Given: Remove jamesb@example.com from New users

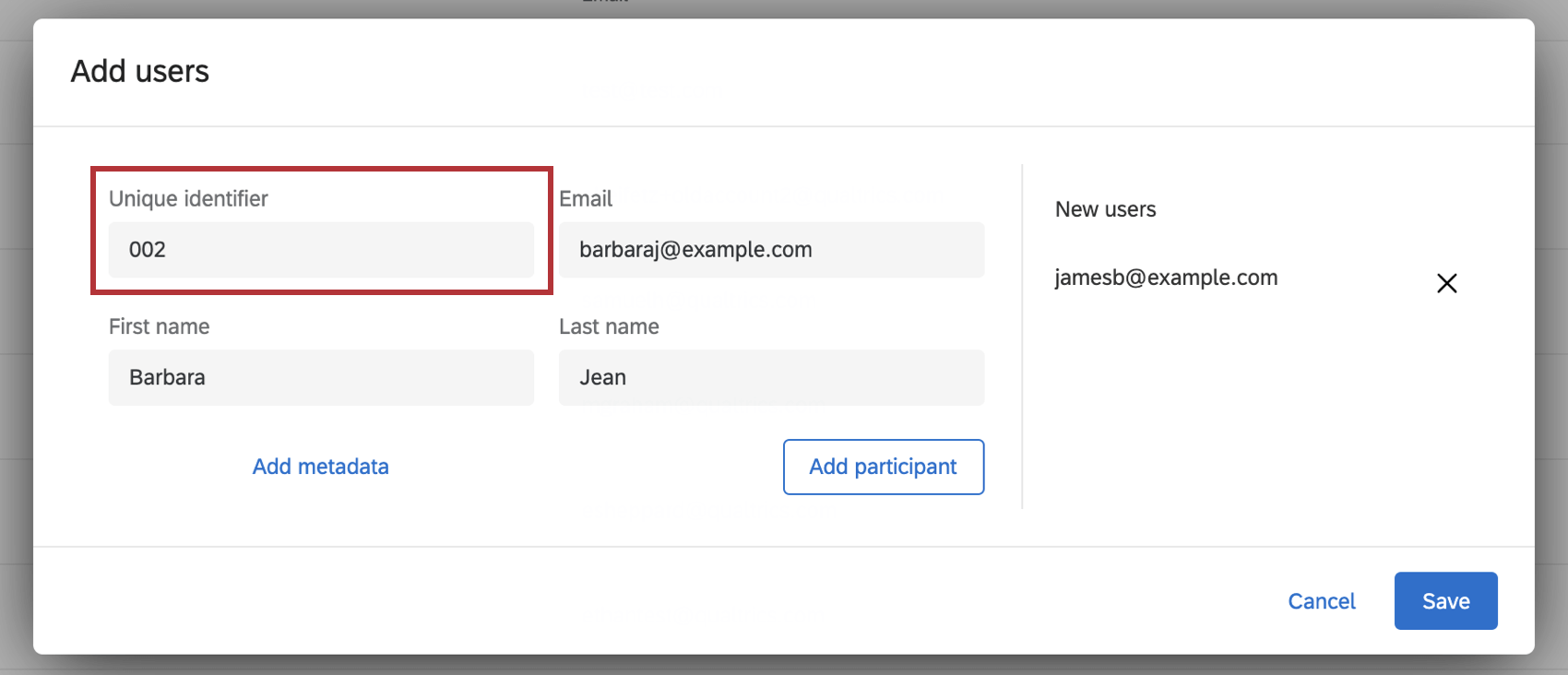Looking at the screenshot, I should (1446, 283).
